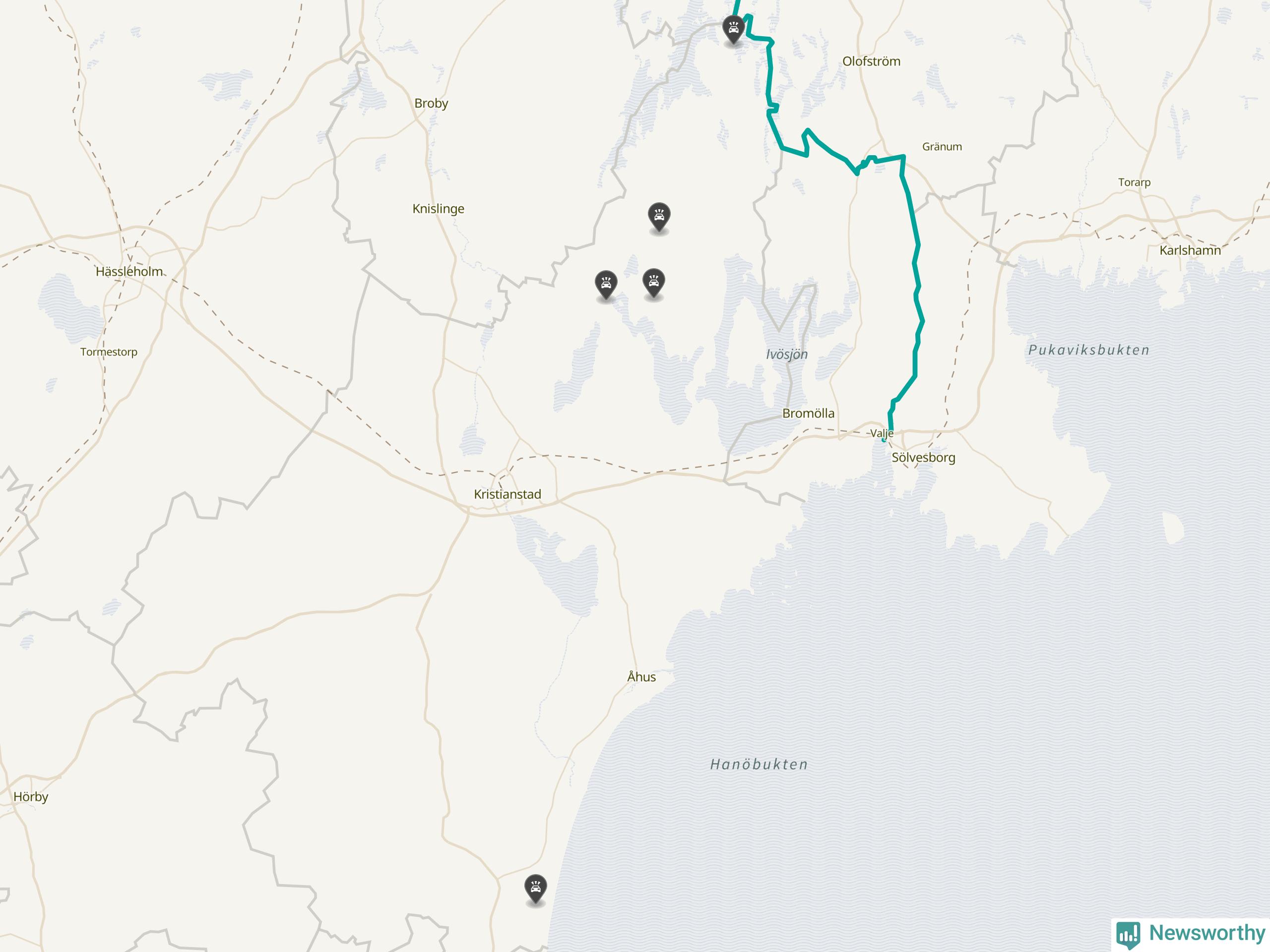Click the car marker near Olofström
Viewport: 1270px width, 952px height.
point(733,29)
